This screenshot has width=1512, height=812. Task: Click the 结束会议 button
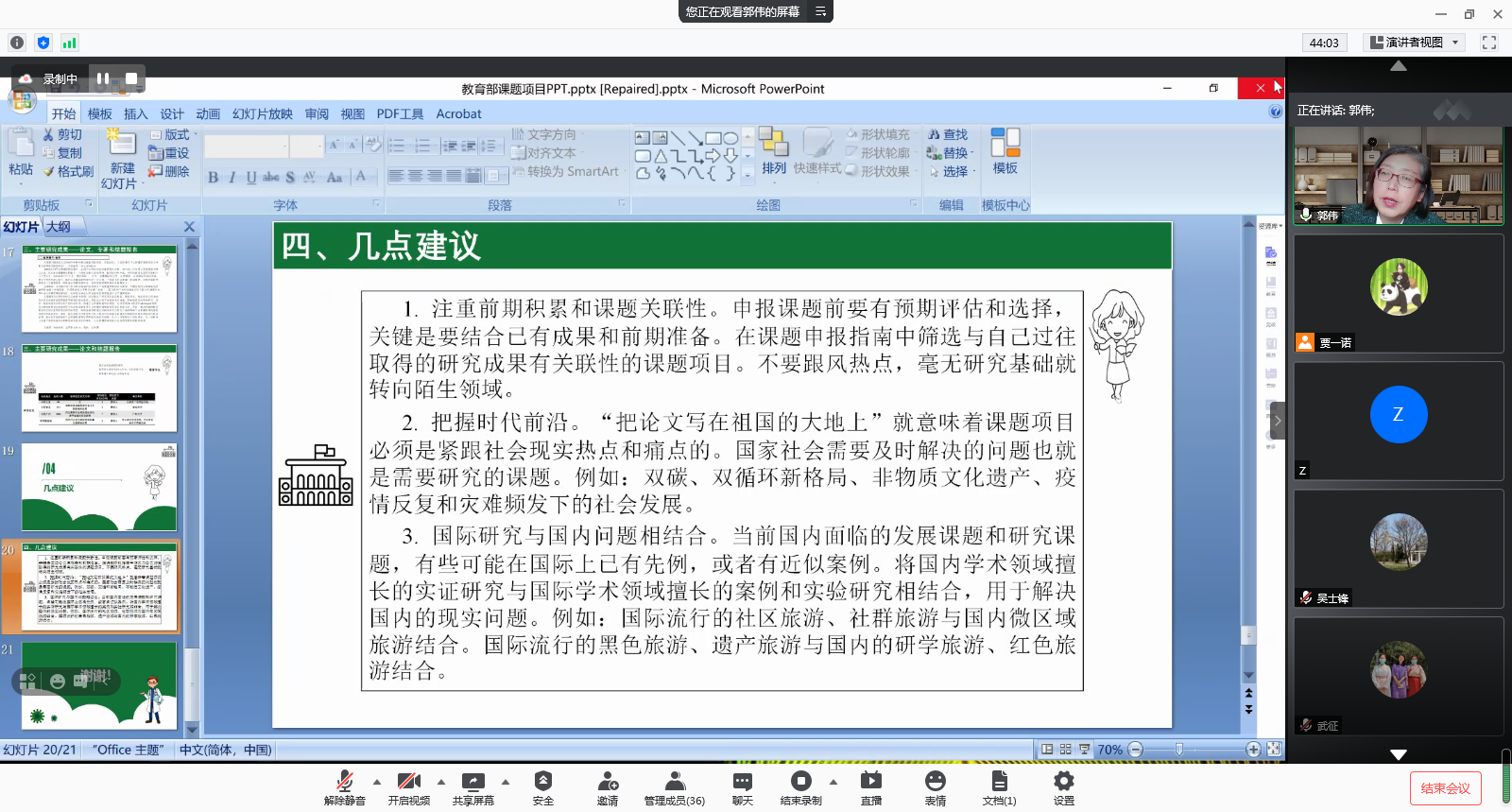pyautogui.click(x=1445, y=788)
